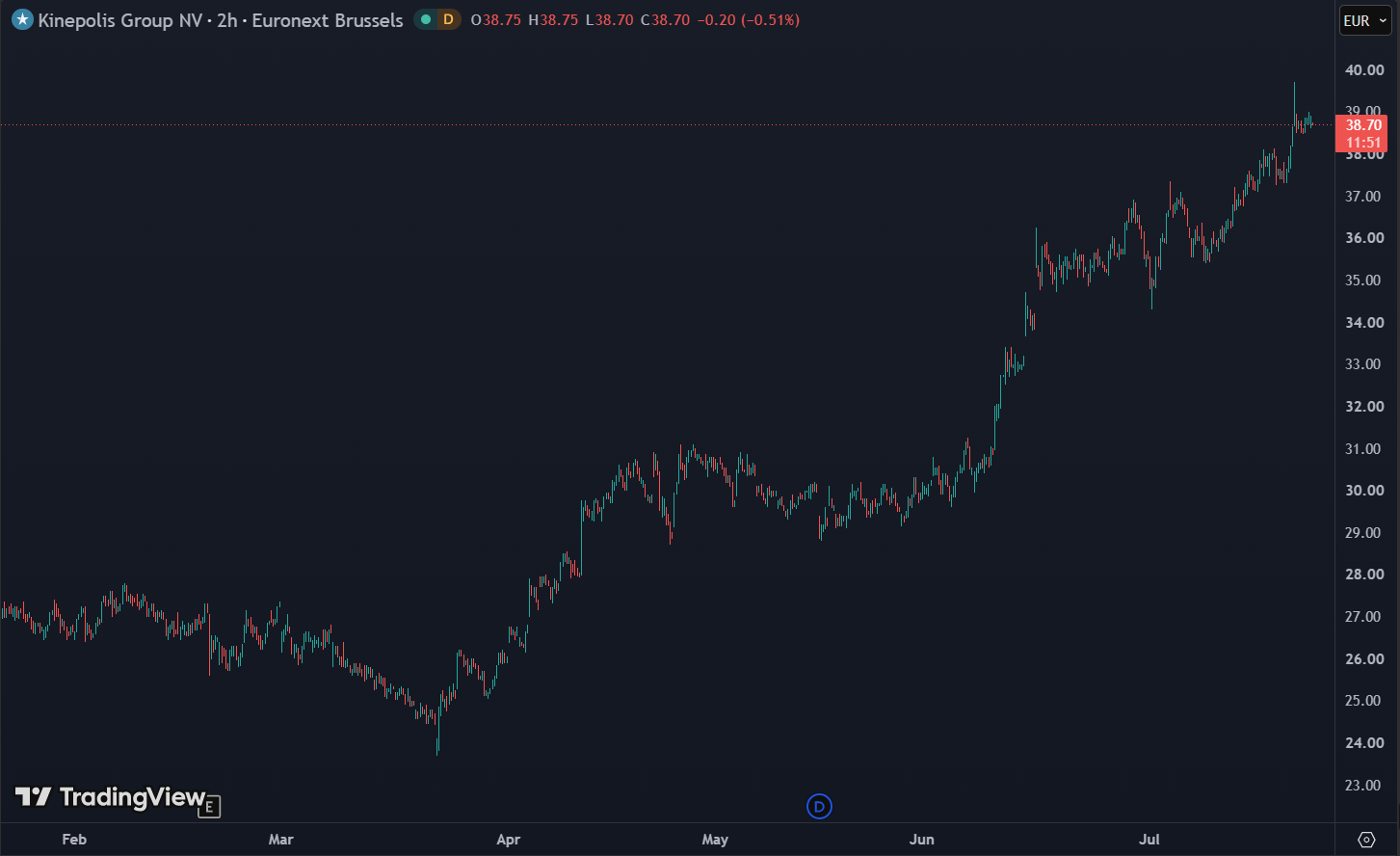Click the change value -0.20 (-0.51%)
Image resolution: width=1400 pixels, height=856 pixels.
(x=749, y=20)
